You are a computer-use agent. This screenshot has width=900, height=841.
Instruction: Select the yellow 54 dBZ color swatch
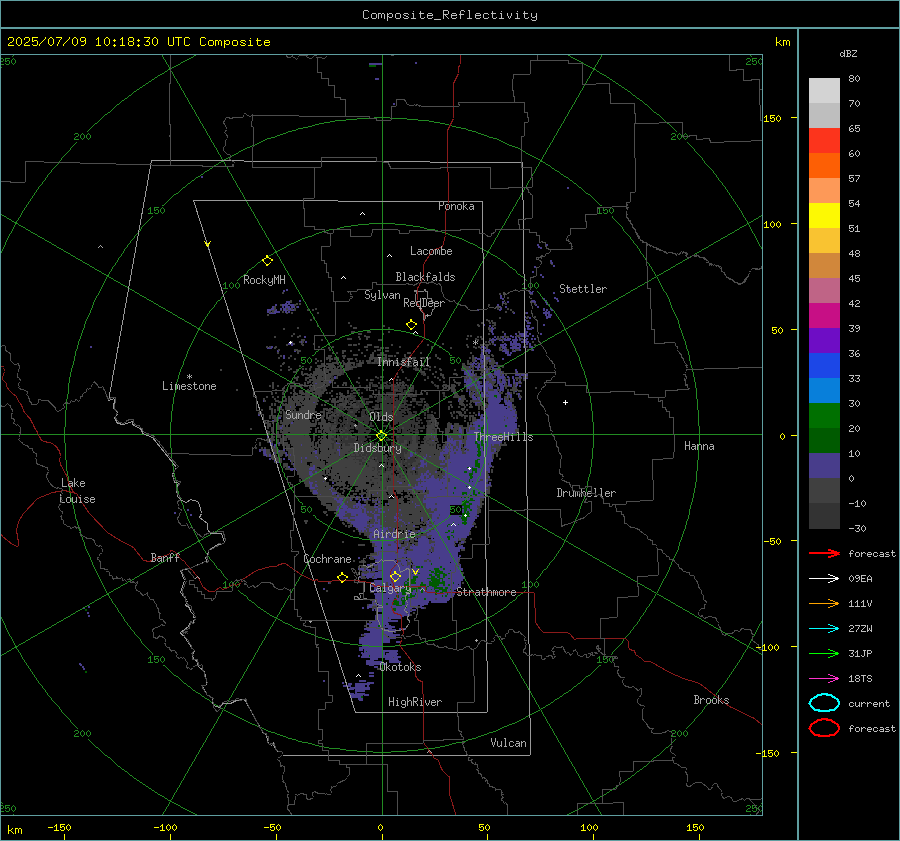tap(824, 215)
